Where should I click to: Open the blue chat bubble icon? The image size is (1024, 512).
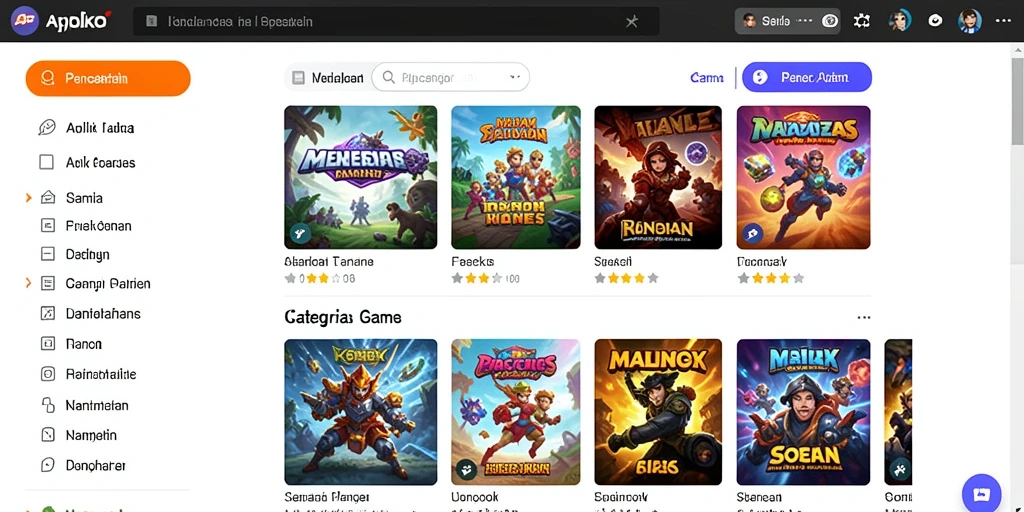pyautogui.click(x=982, y=493)
